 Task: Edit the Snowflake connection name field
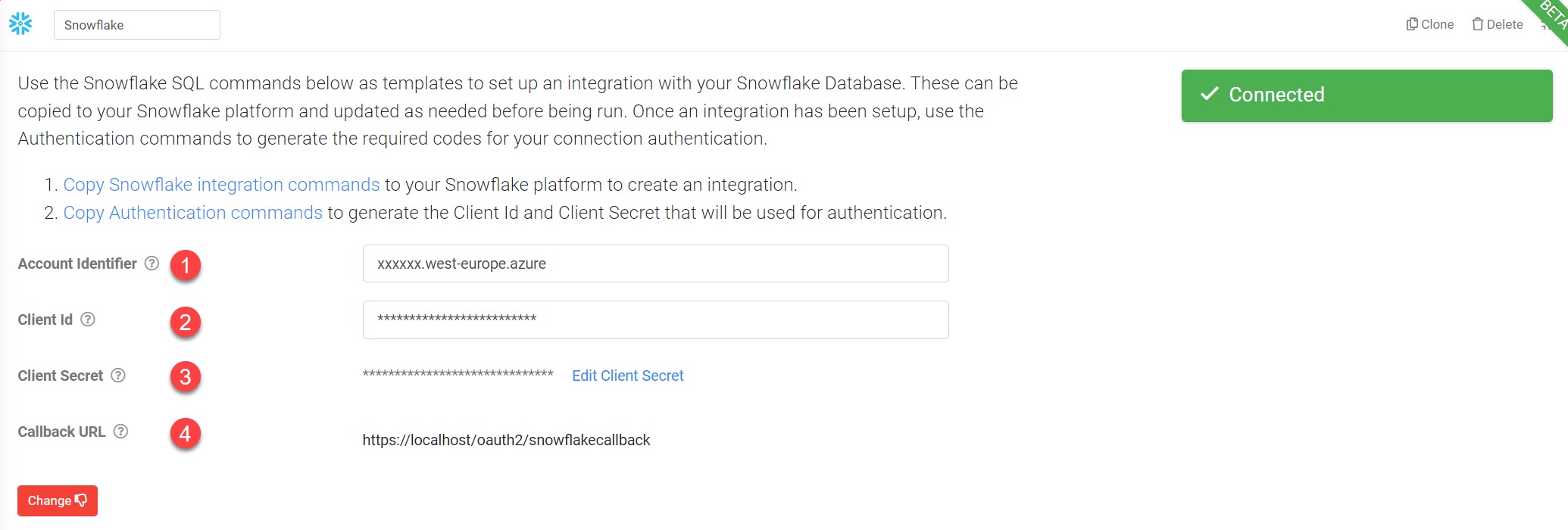coord(137,25)
